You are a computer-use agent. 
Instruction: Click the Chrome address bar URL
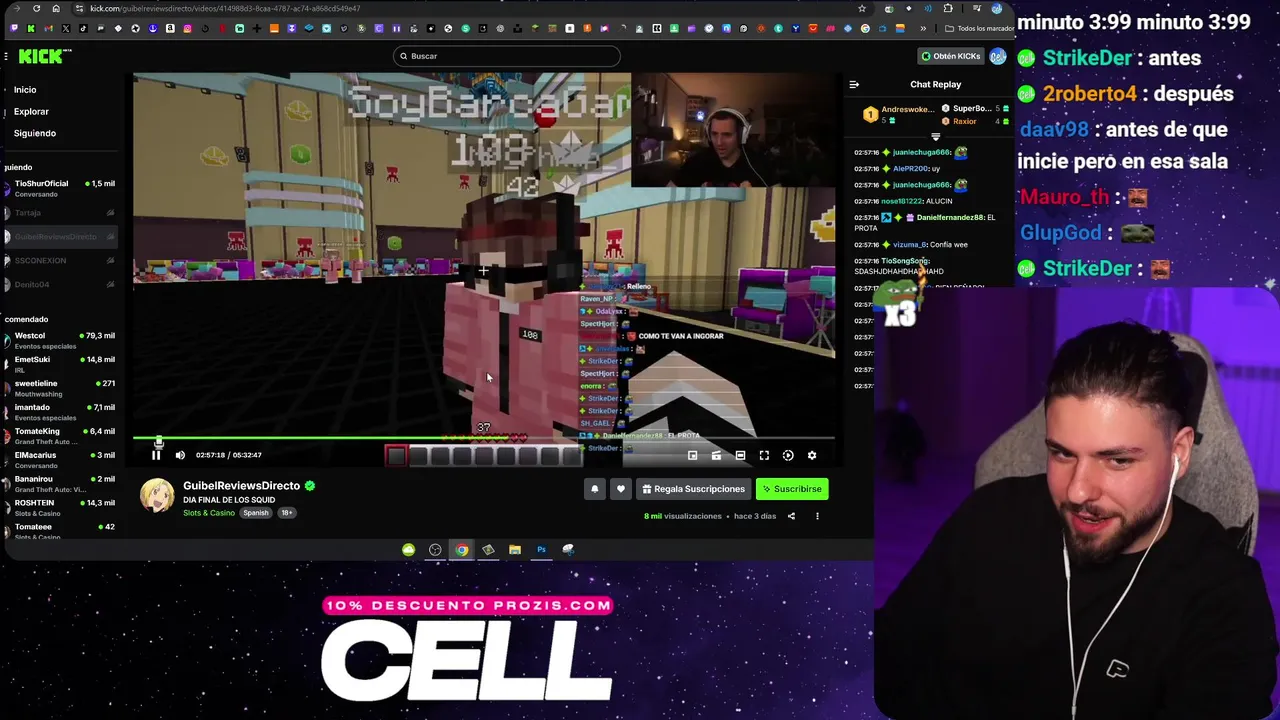coord(225,9)
